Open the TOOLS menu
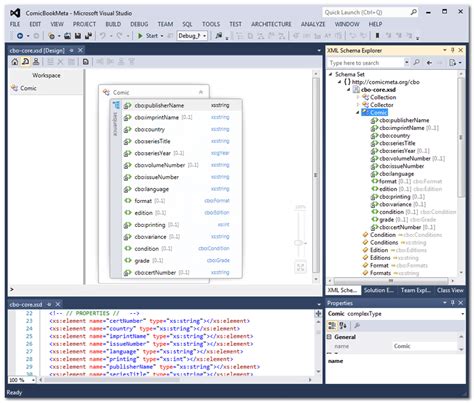Screen dimensions: 474x403 pos(211,24)
